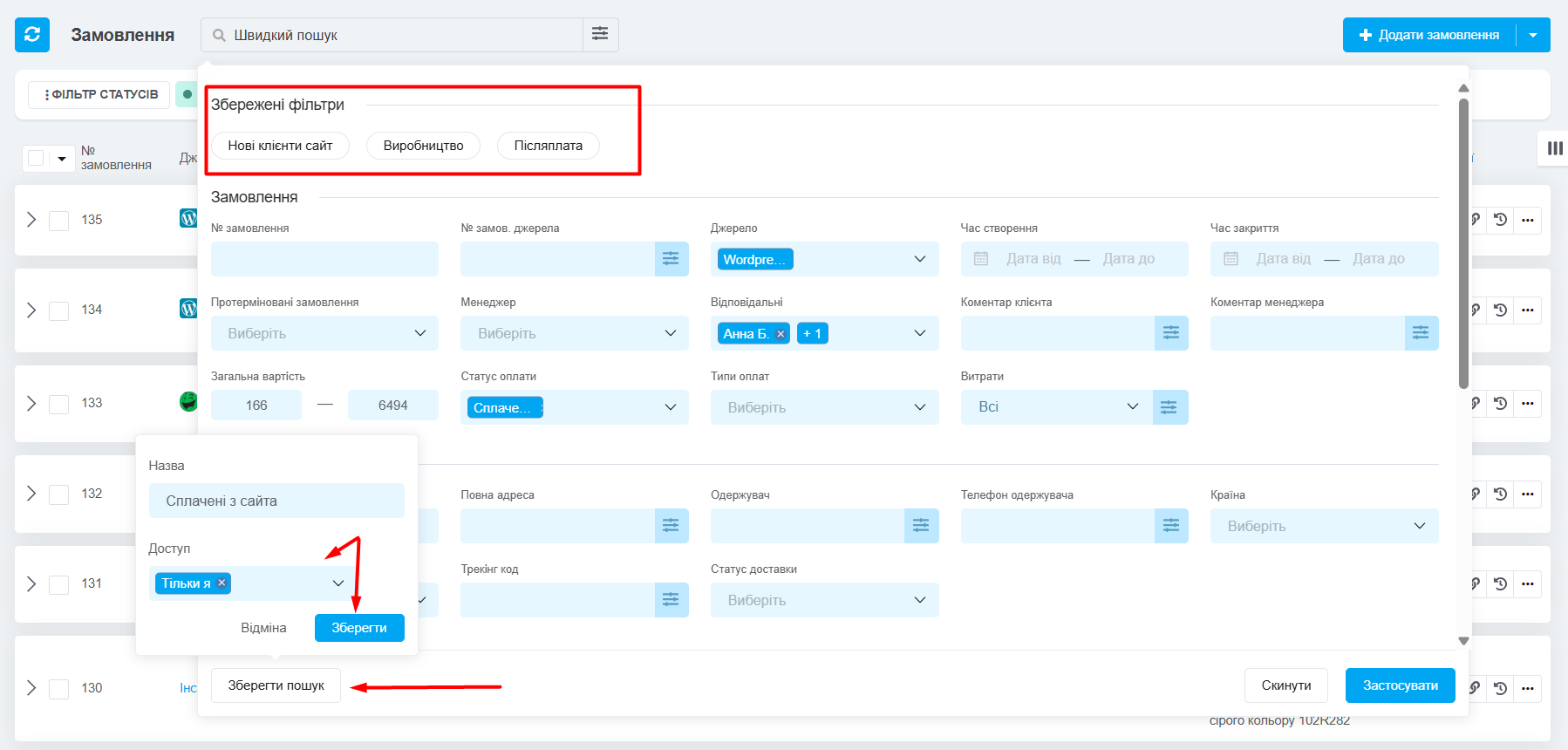Check the checkbox for order 131
Viewport: 1568px width, 750px height.
coord(58,584)
